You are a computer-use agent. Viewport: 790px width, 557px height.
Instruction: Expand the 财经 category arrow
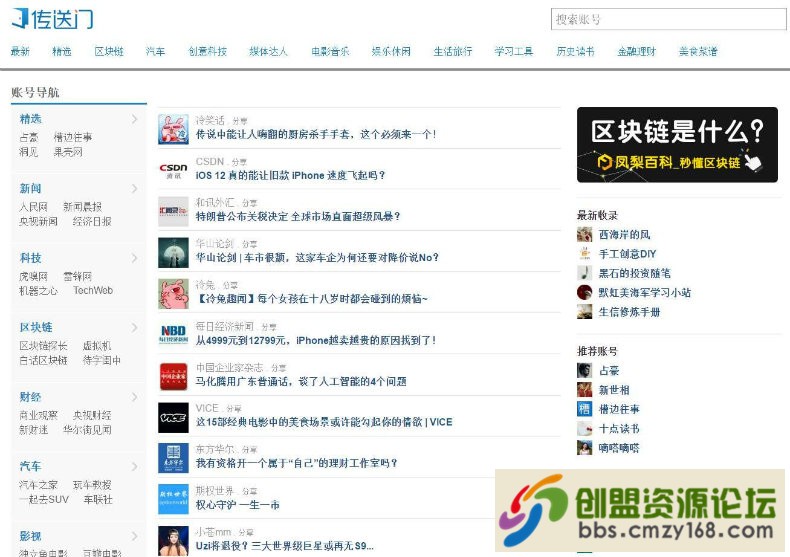coord(135,397)
